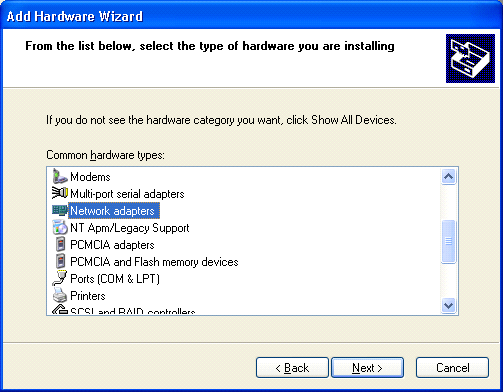Pick PCMCIA and Flash memory devices
This screenshot has width=503, height=392.
[154, 262]
